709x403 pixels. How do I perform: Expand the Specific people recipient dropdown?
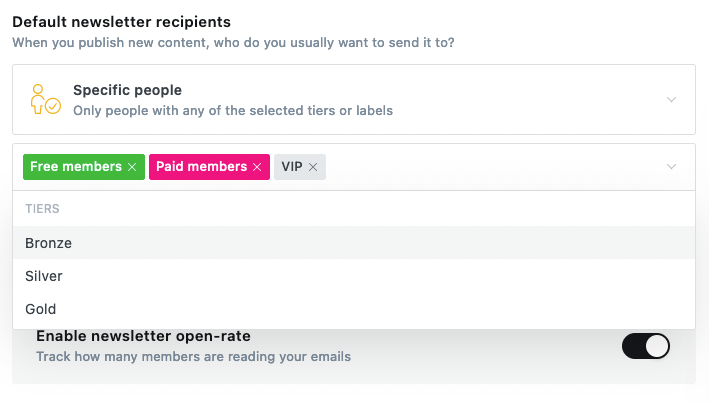coord(671,100)
